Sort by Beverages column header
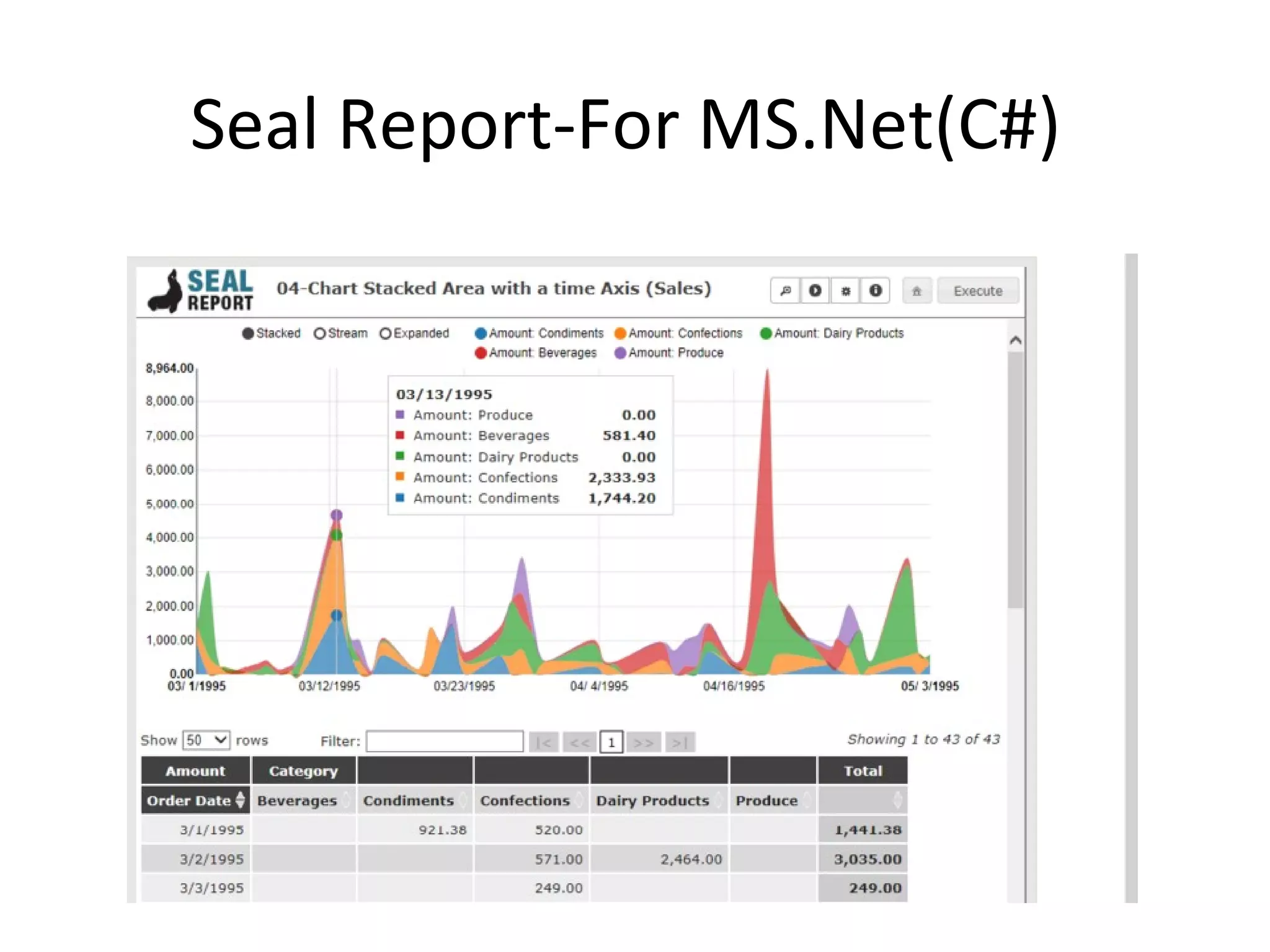 (x=303, y=800)
